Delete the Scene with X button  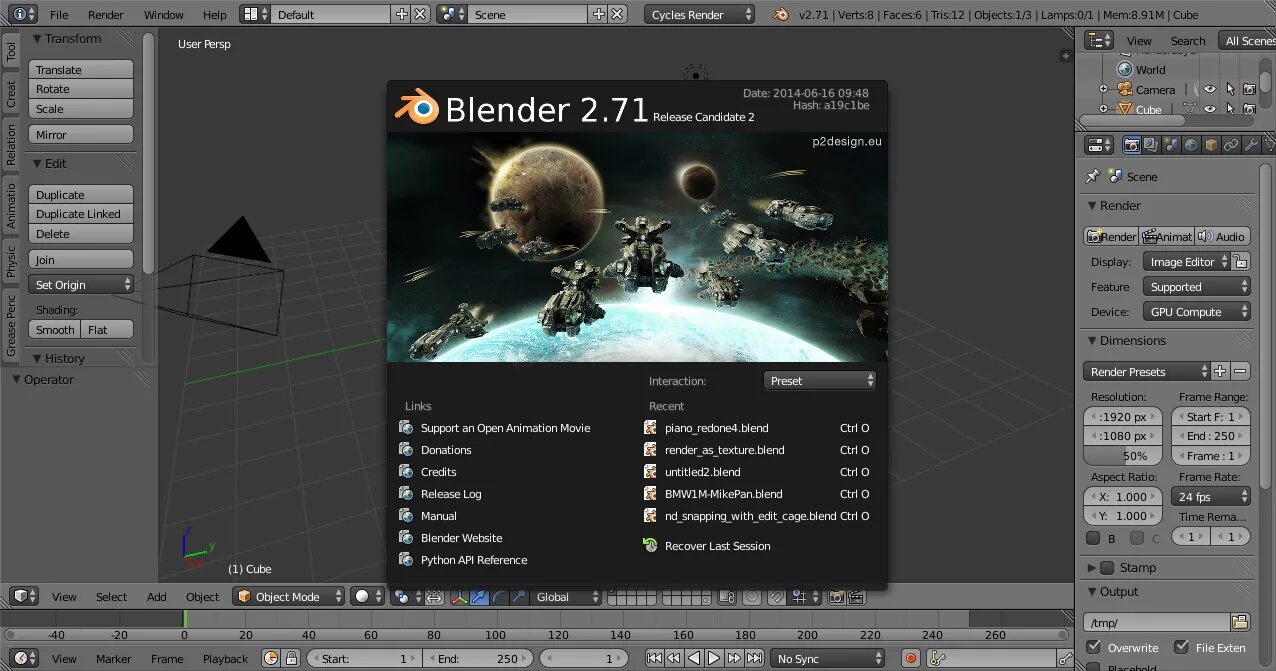618,14
